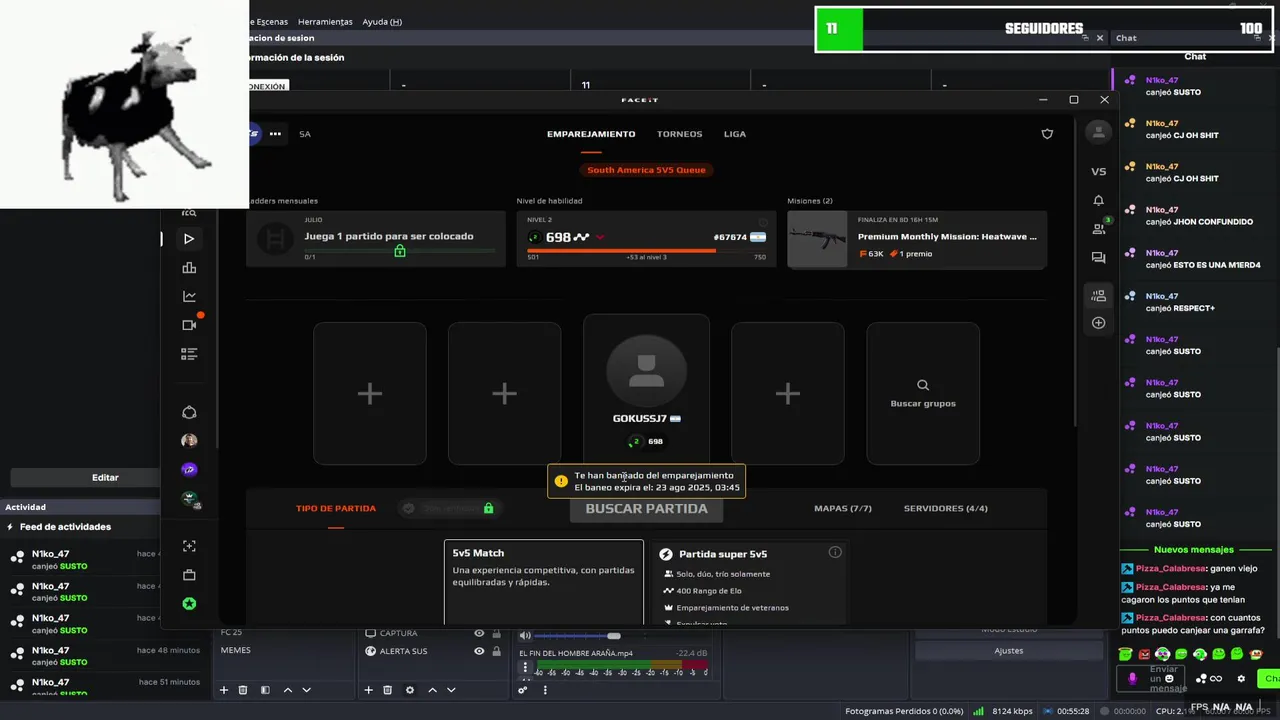The height and width of the screenshot is (720, 1280).
Task: Open chat settings gear icon
Action: pos(1241,679)
